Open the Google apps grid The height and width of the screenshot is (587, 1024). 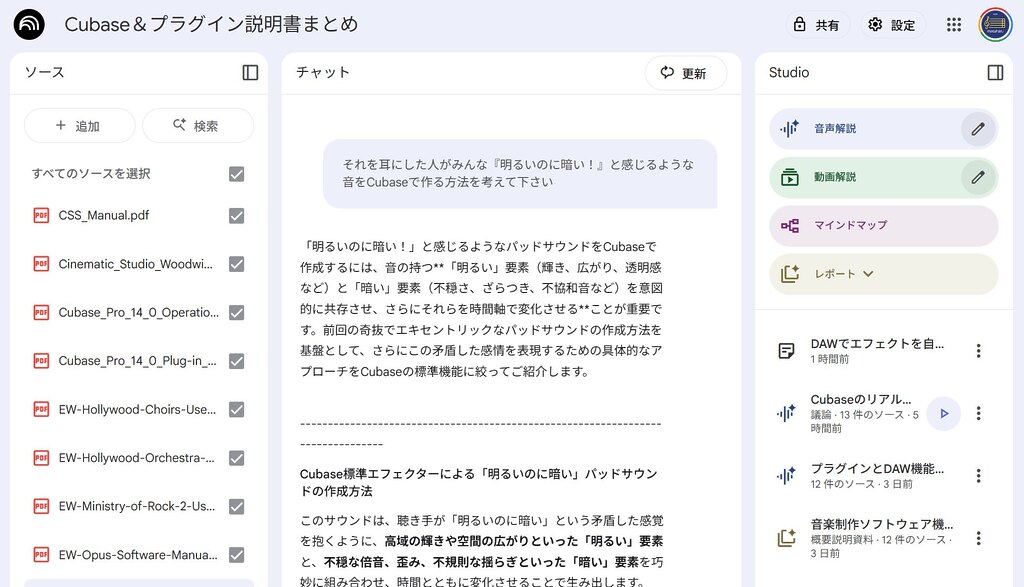click(953, 25)
